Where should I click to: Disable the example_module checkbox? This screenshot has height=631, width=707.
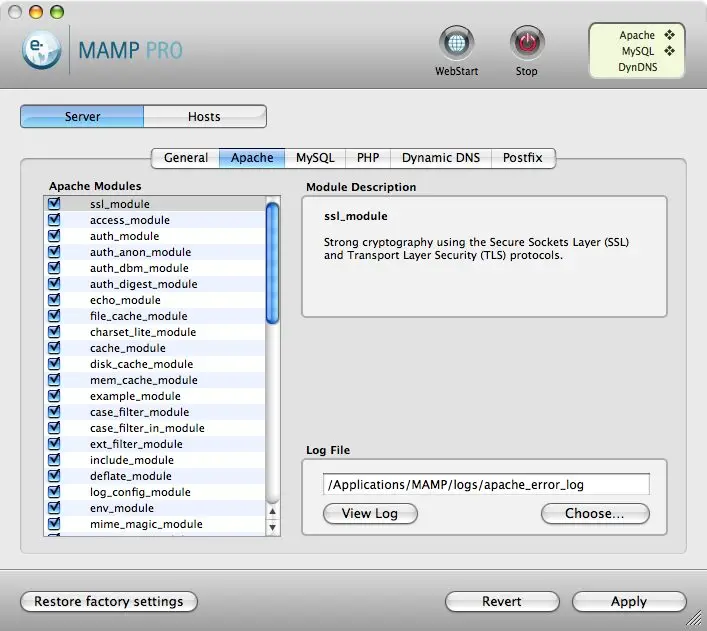point(54,396)
